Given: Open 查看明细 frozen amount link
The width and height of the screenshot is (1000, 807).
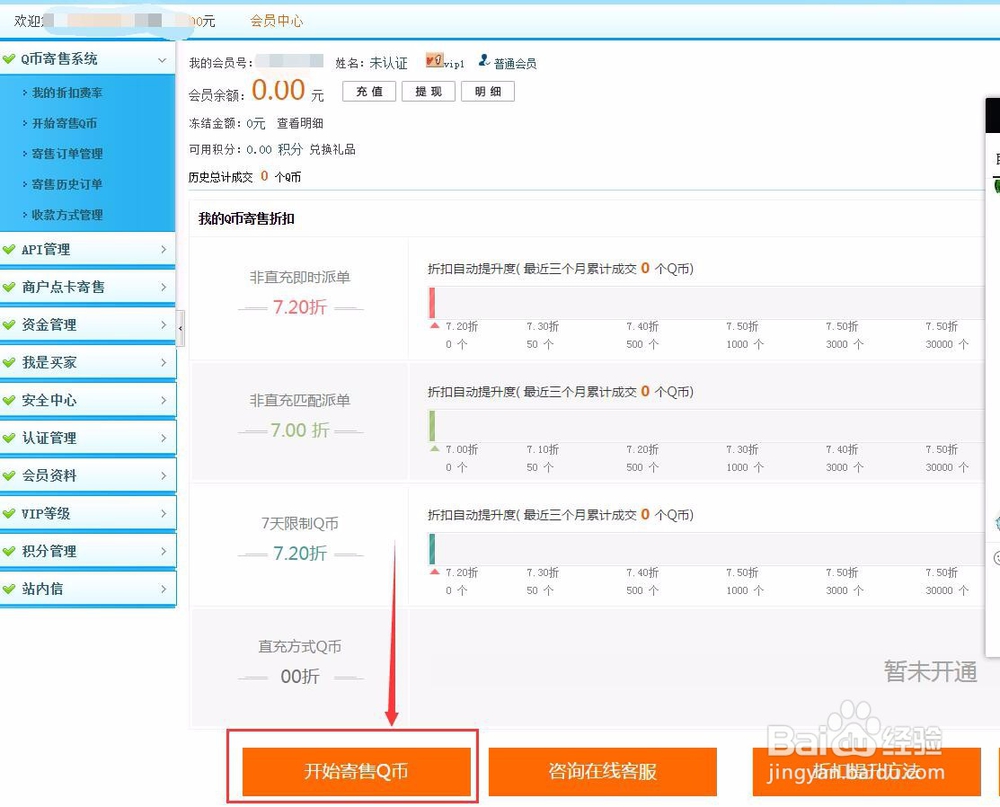Looking at the screenshot, I should tap(300, 124).
